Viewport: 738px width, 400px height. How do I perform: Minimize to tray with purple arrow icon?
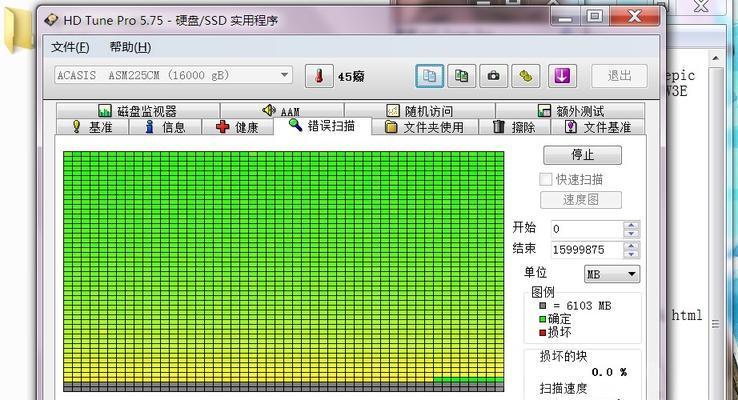click(x=562, y=76)
